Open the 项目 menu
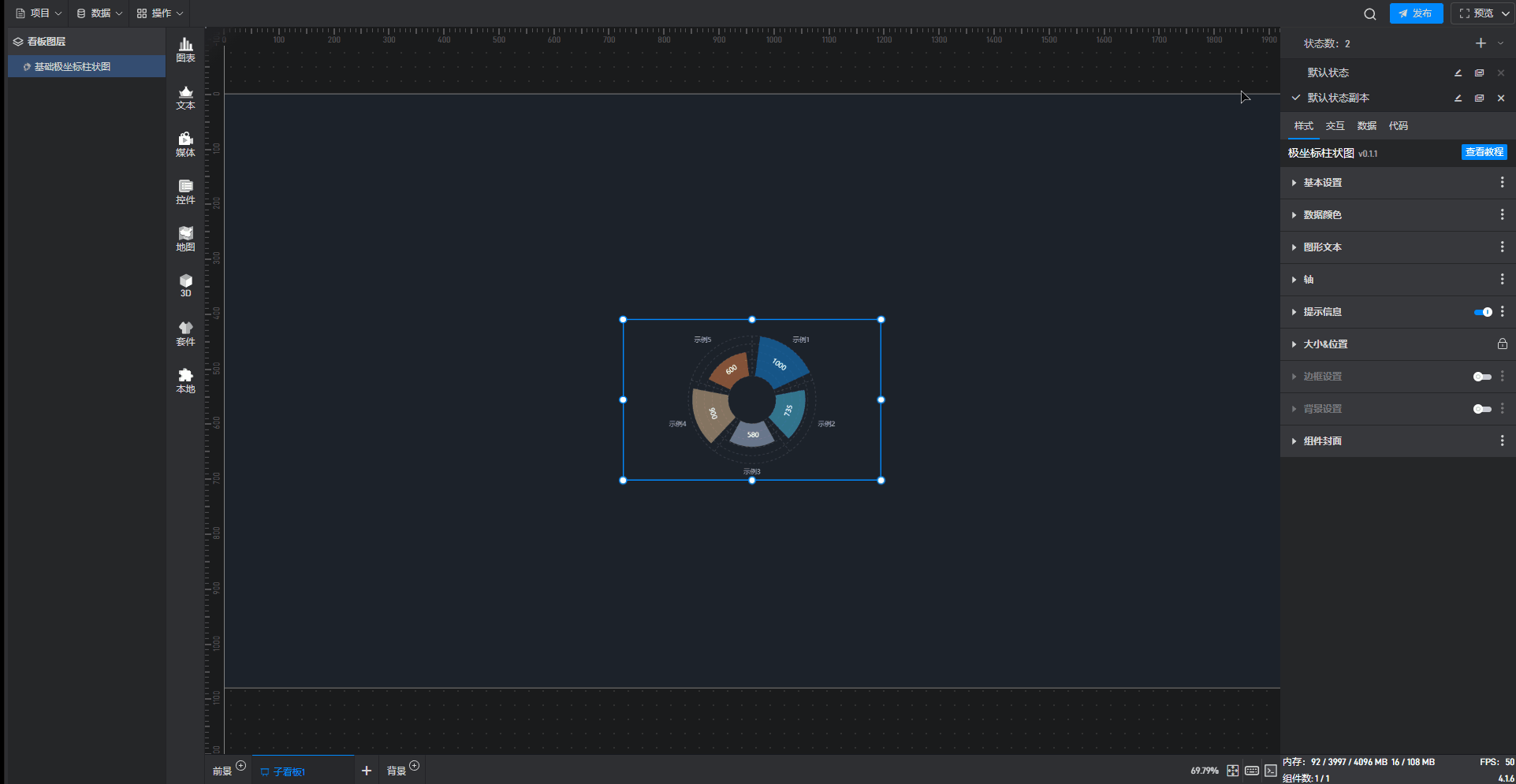 click(x=39, y=13)
